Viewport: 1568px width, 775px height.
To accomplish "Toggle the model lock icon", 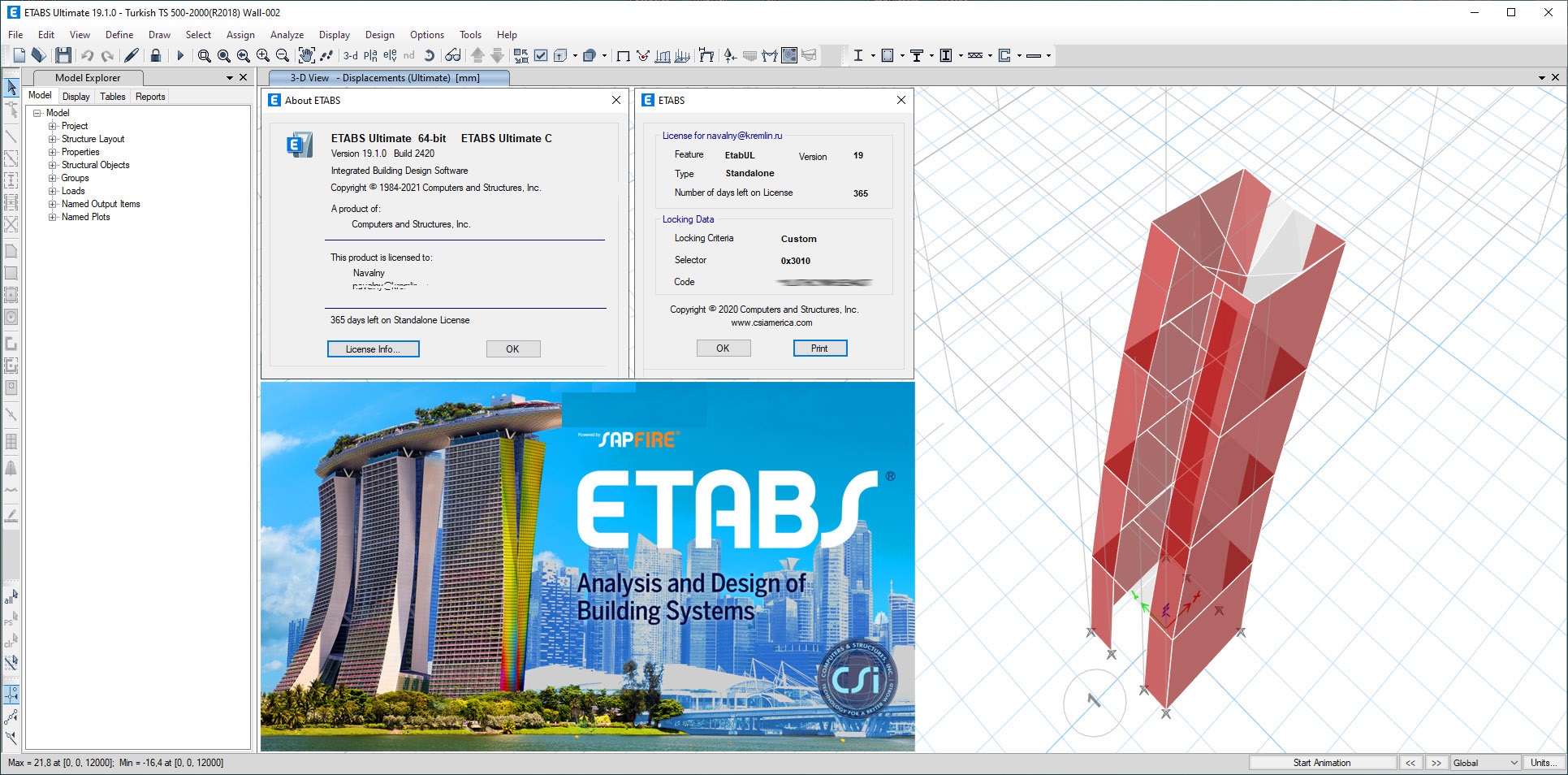I will click(x=155, y=55).
